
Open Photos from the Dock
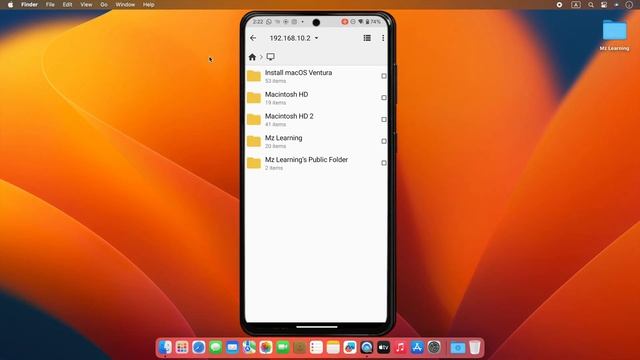[266, 347]
